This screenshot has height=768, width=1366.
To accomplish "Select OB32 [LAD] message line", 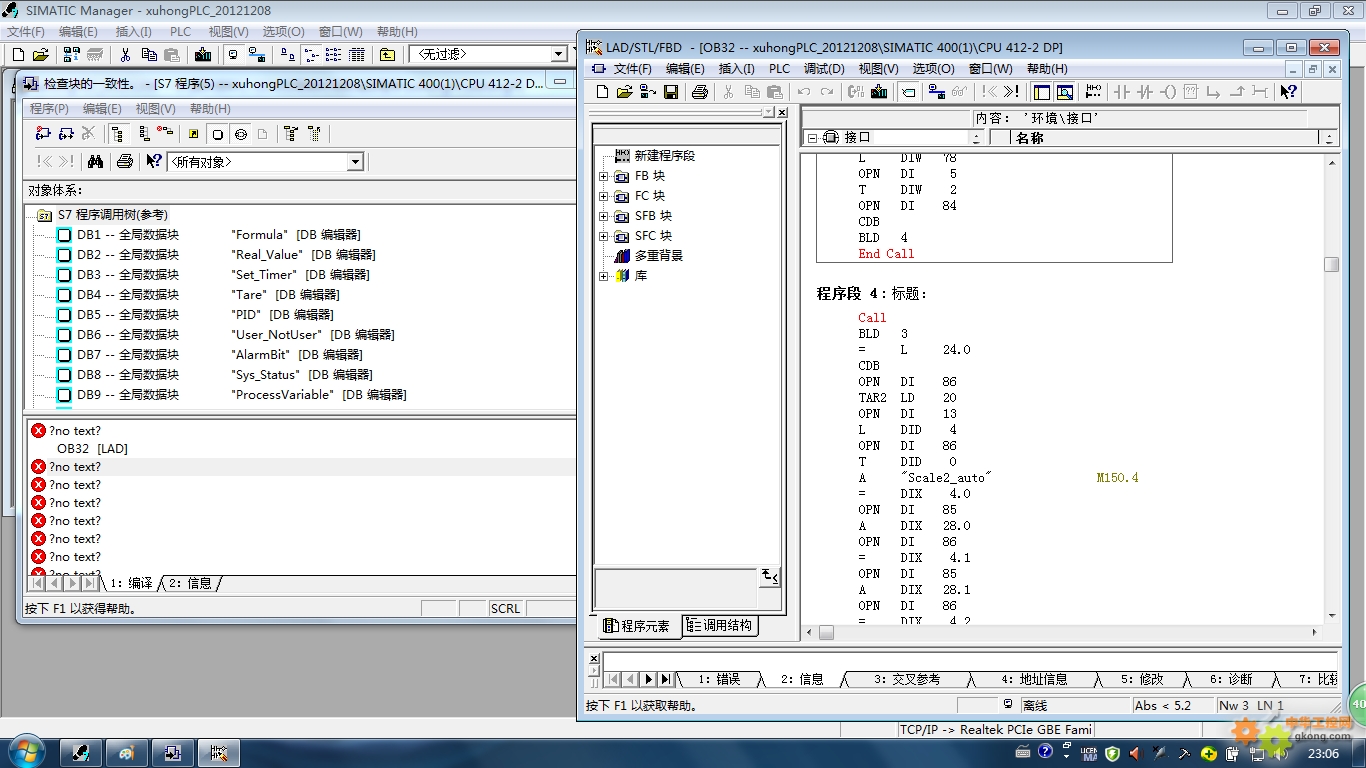I will click(92, 449).
